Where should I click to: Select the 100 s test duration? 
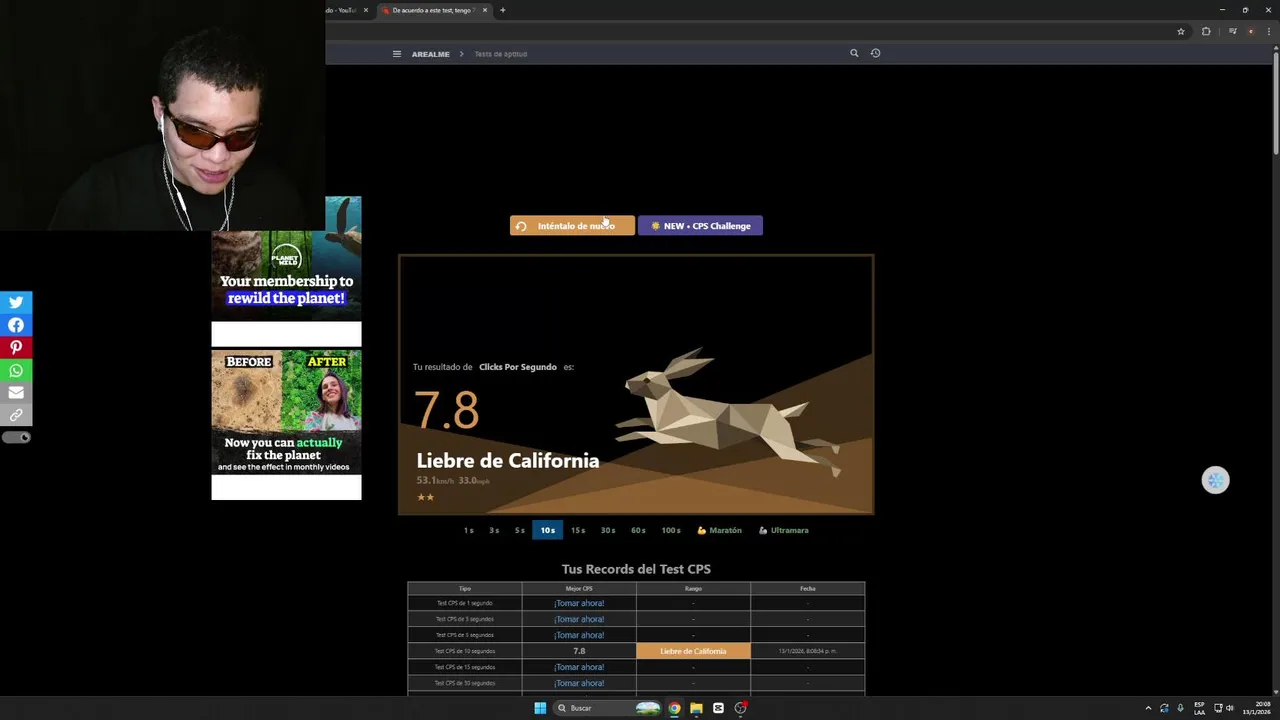coord(671,530)
